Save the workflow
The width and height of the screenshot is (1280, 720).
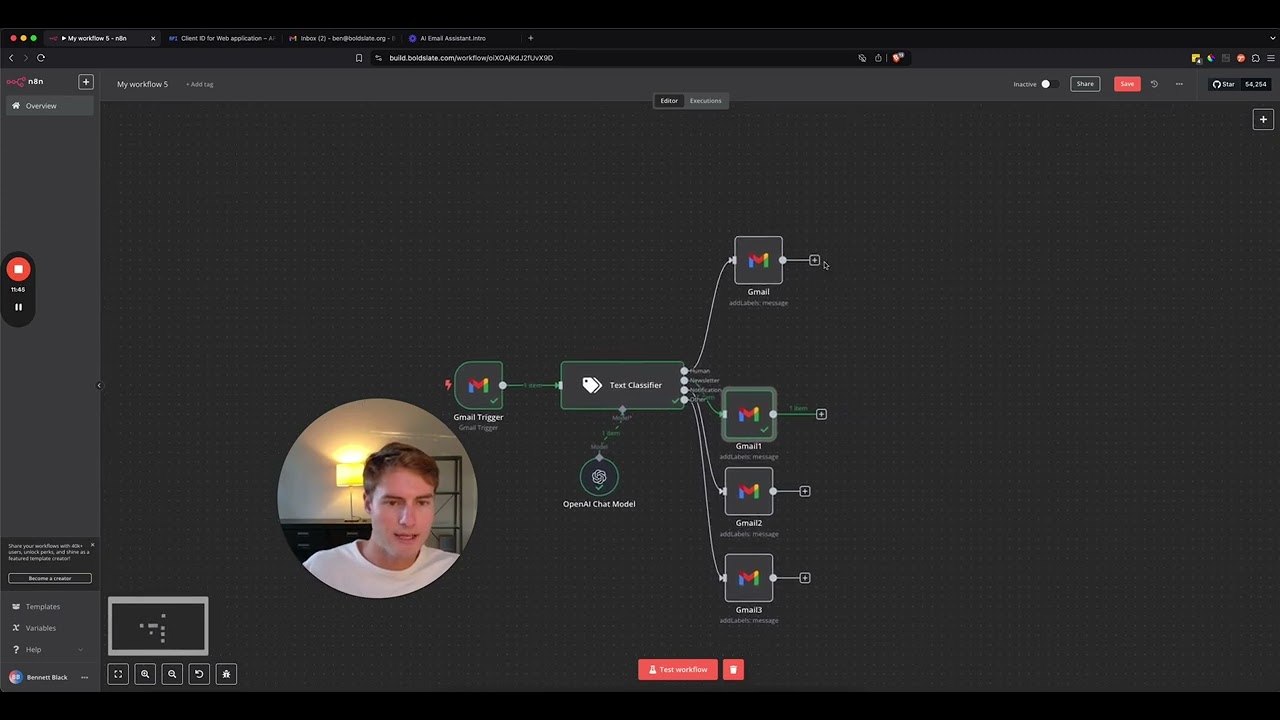(1127, 84)
